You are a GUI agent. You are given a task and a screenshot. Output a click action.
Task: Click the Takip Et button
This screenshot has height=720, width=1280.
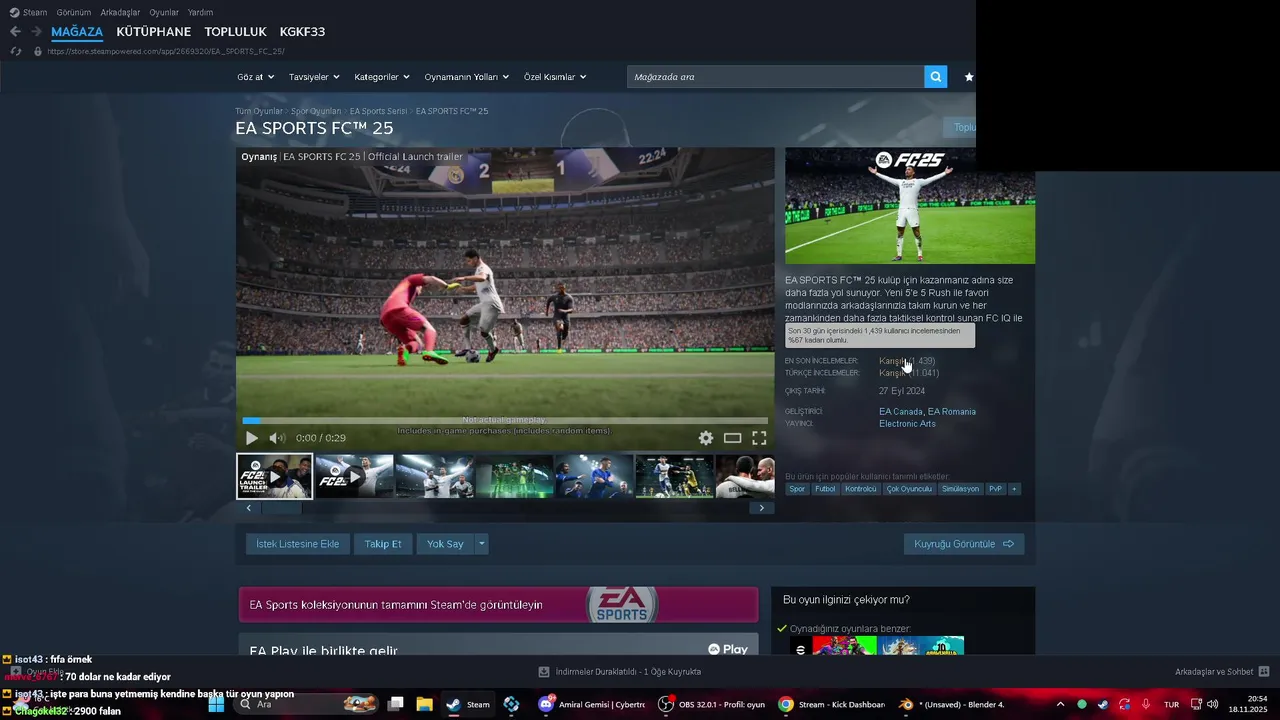pos(383,544)
